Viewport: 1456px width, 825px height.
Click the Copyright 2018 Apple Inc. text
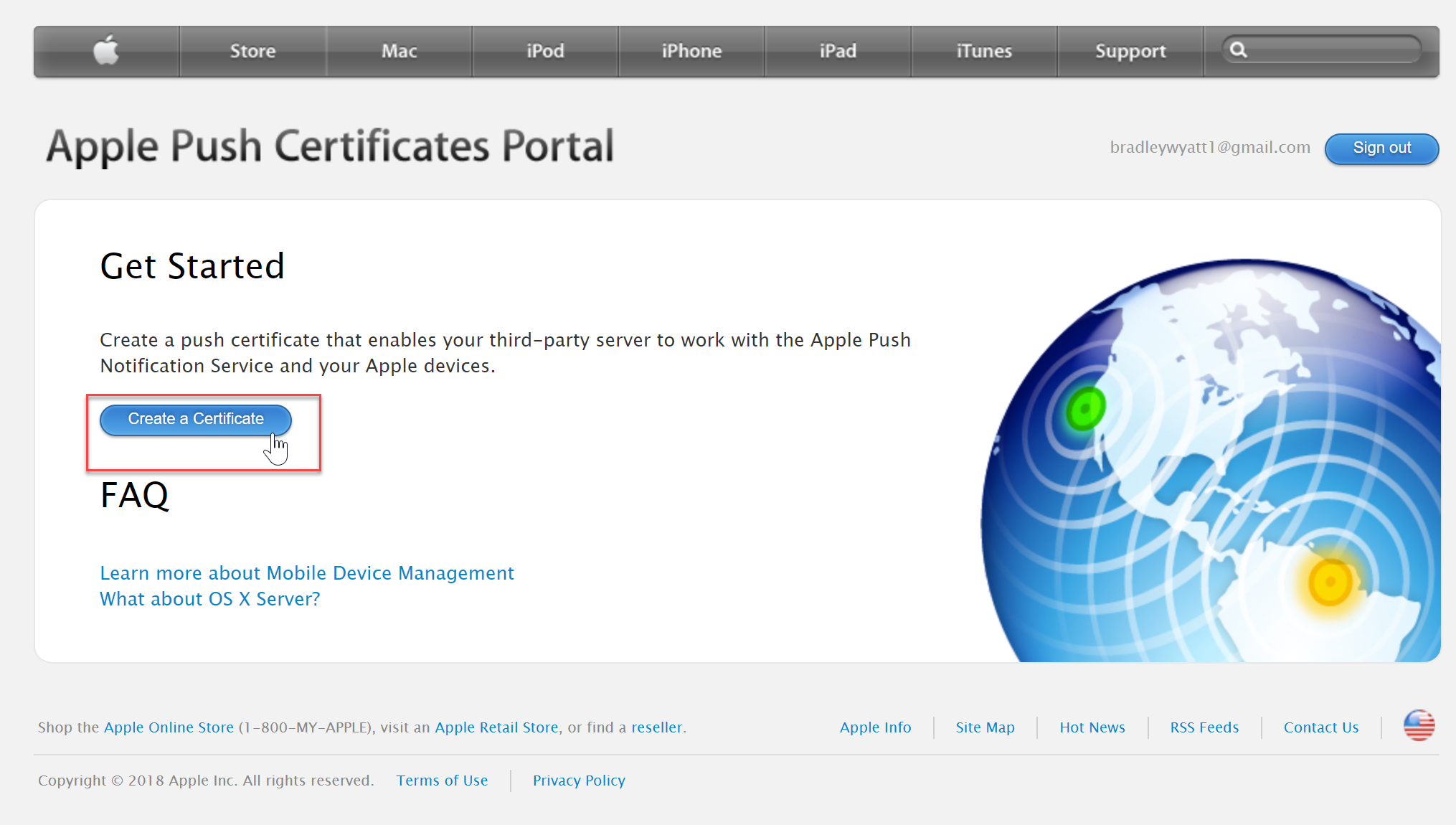(x=206, y=781)
